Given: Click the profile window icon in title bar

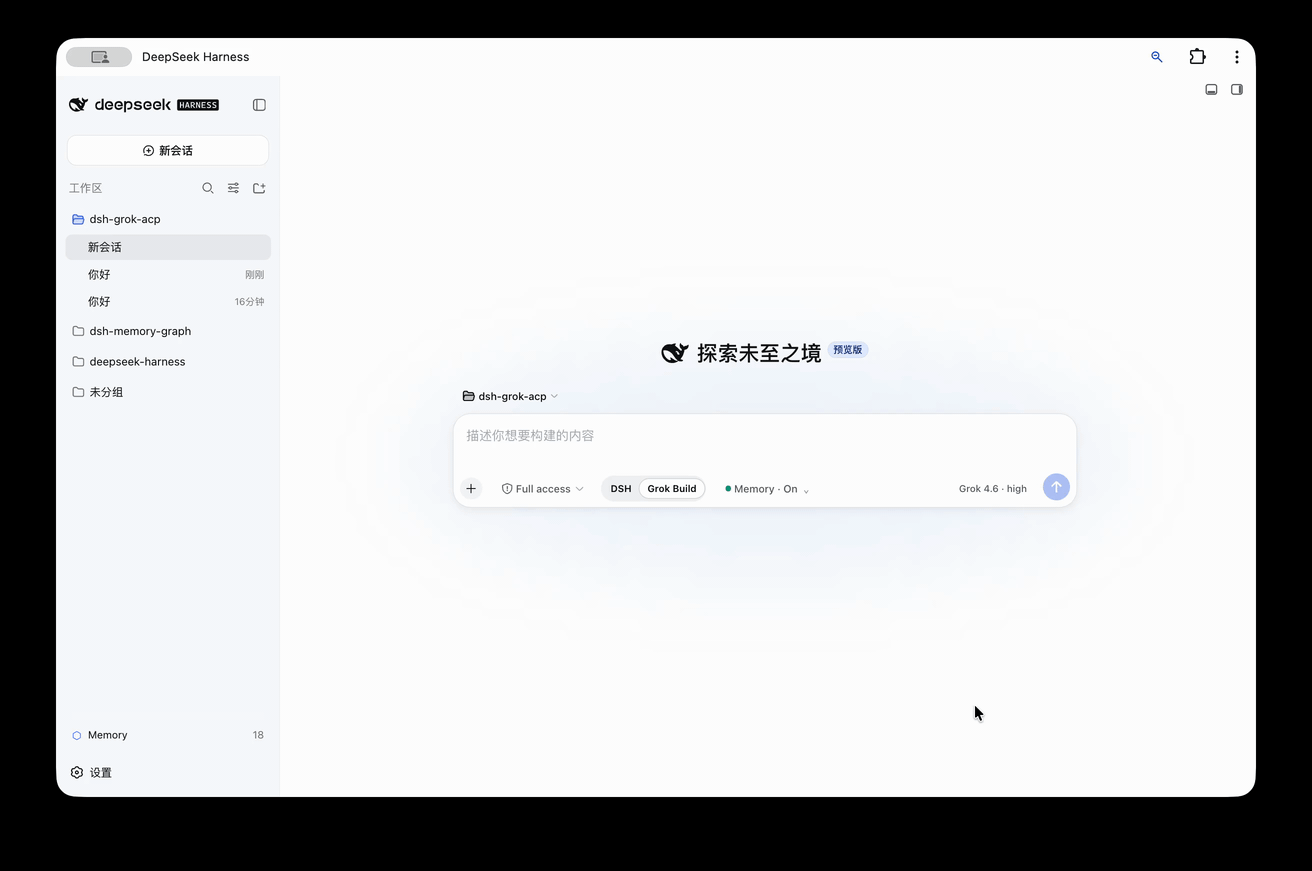Looking at the screenshot, I should pyautogui.click(x=99, y=57).
